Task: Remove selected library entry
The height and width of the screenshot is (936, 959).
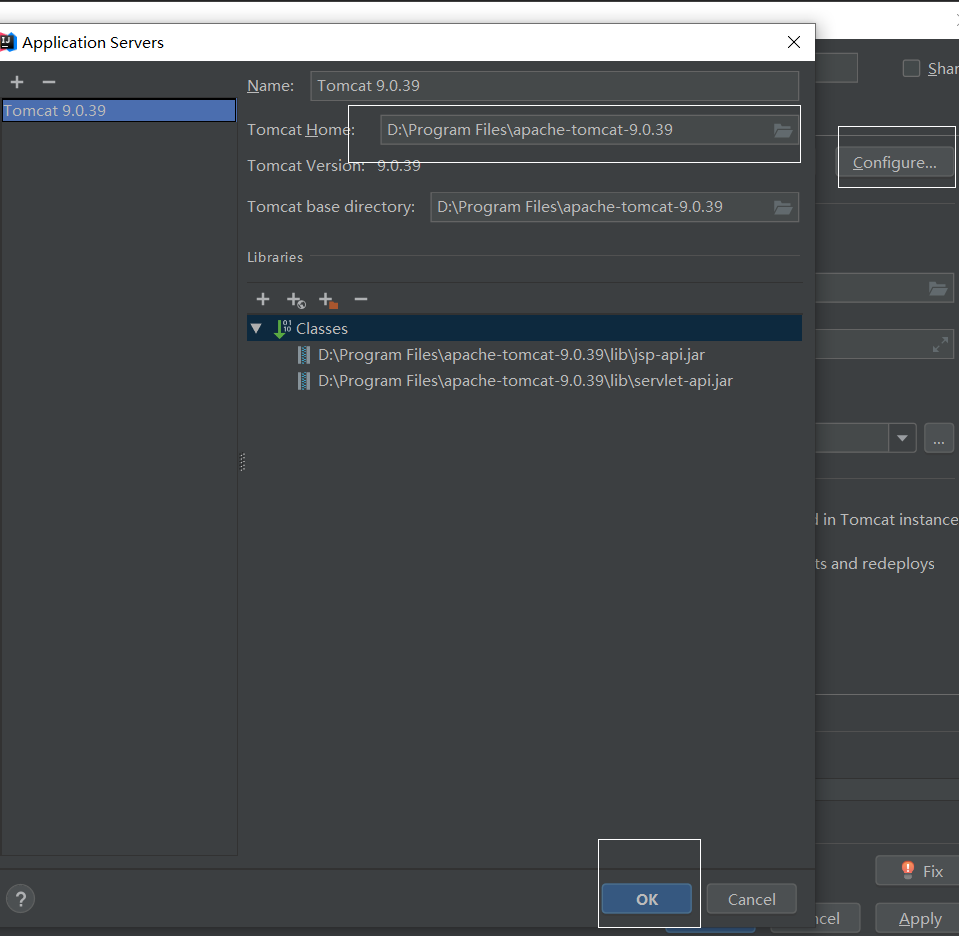Action: coord(361,299)
